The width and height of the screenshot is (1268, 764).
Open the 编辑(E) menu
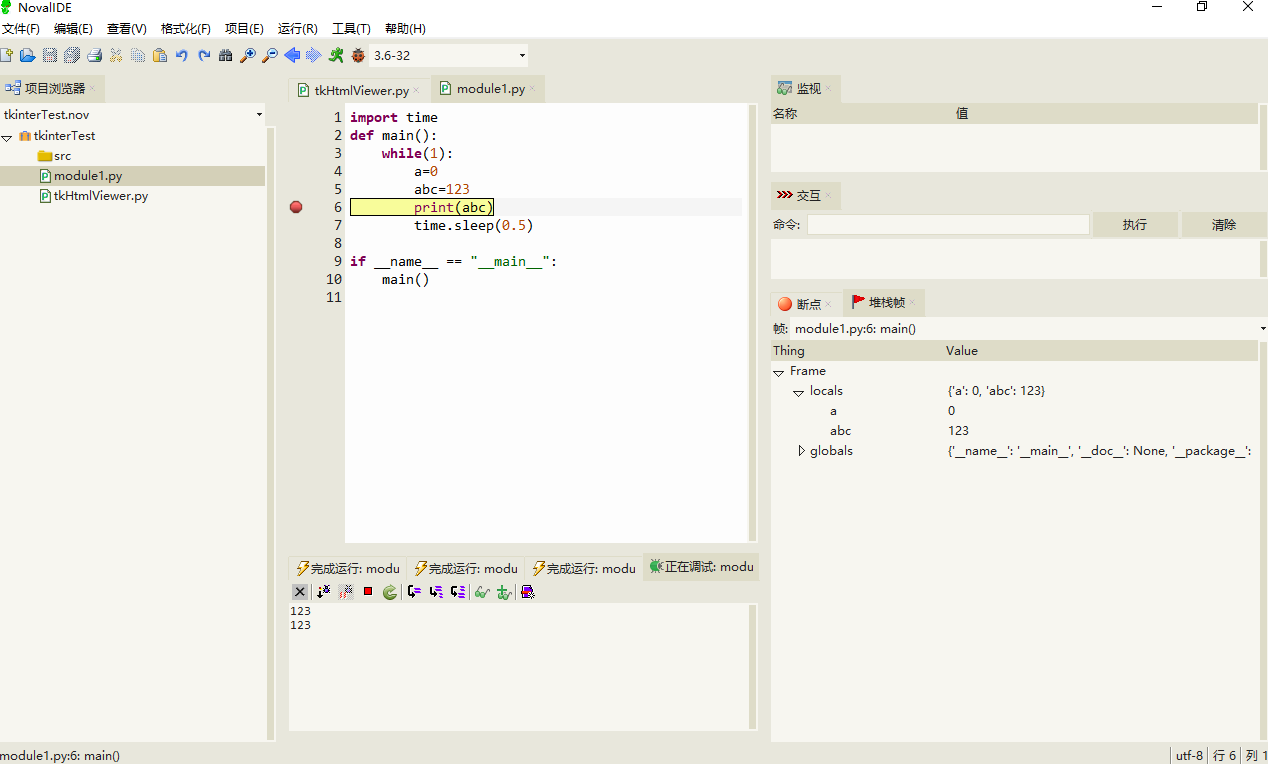73,29
